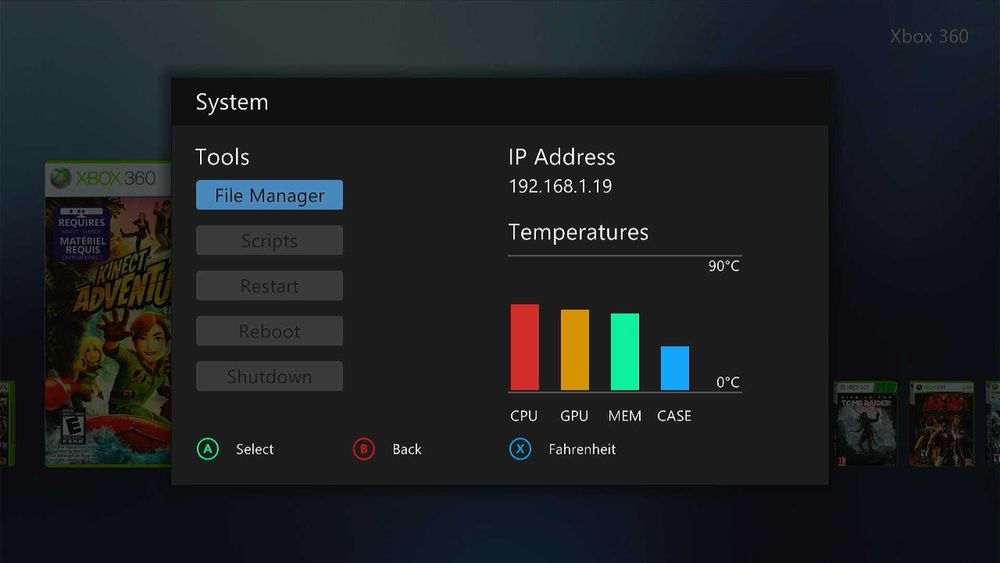This screenshot has height=563, width=1000.
Task: Click the Back label
Action: pos(407,449)
